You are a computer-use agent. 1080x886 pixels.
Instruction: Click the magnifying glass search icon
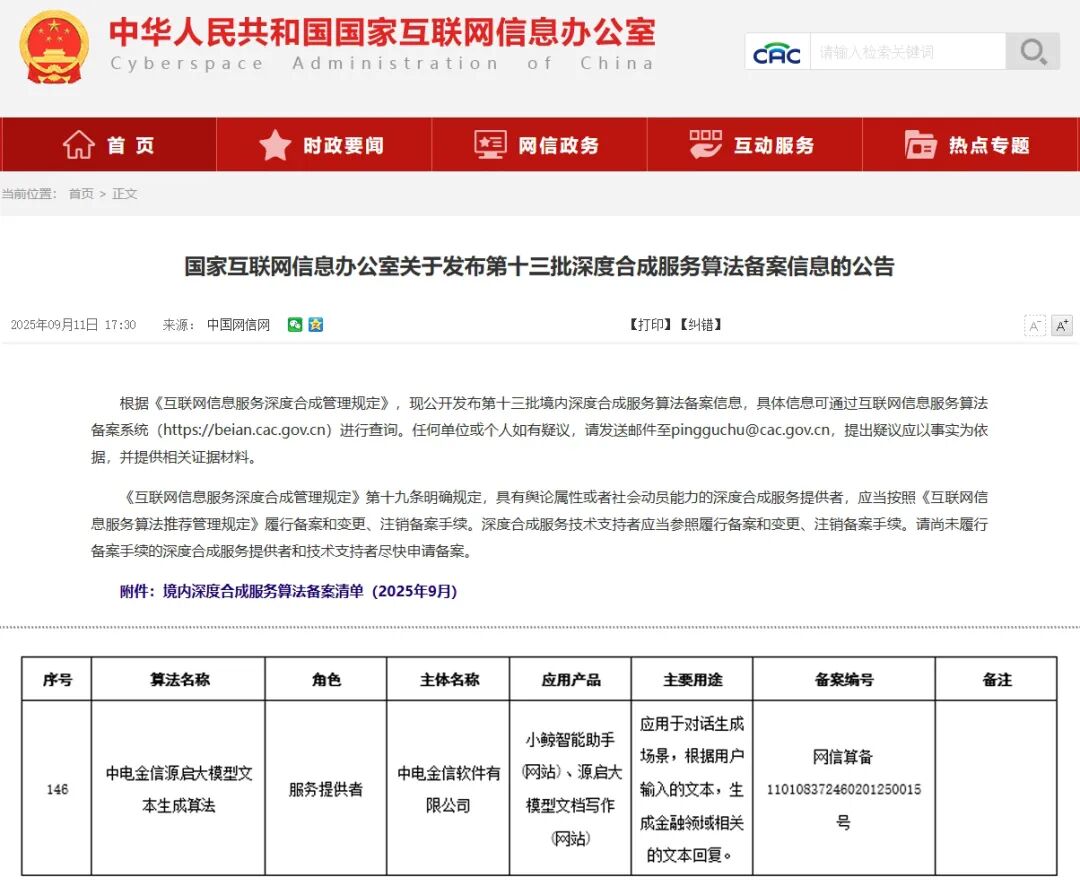point(1032,51)
